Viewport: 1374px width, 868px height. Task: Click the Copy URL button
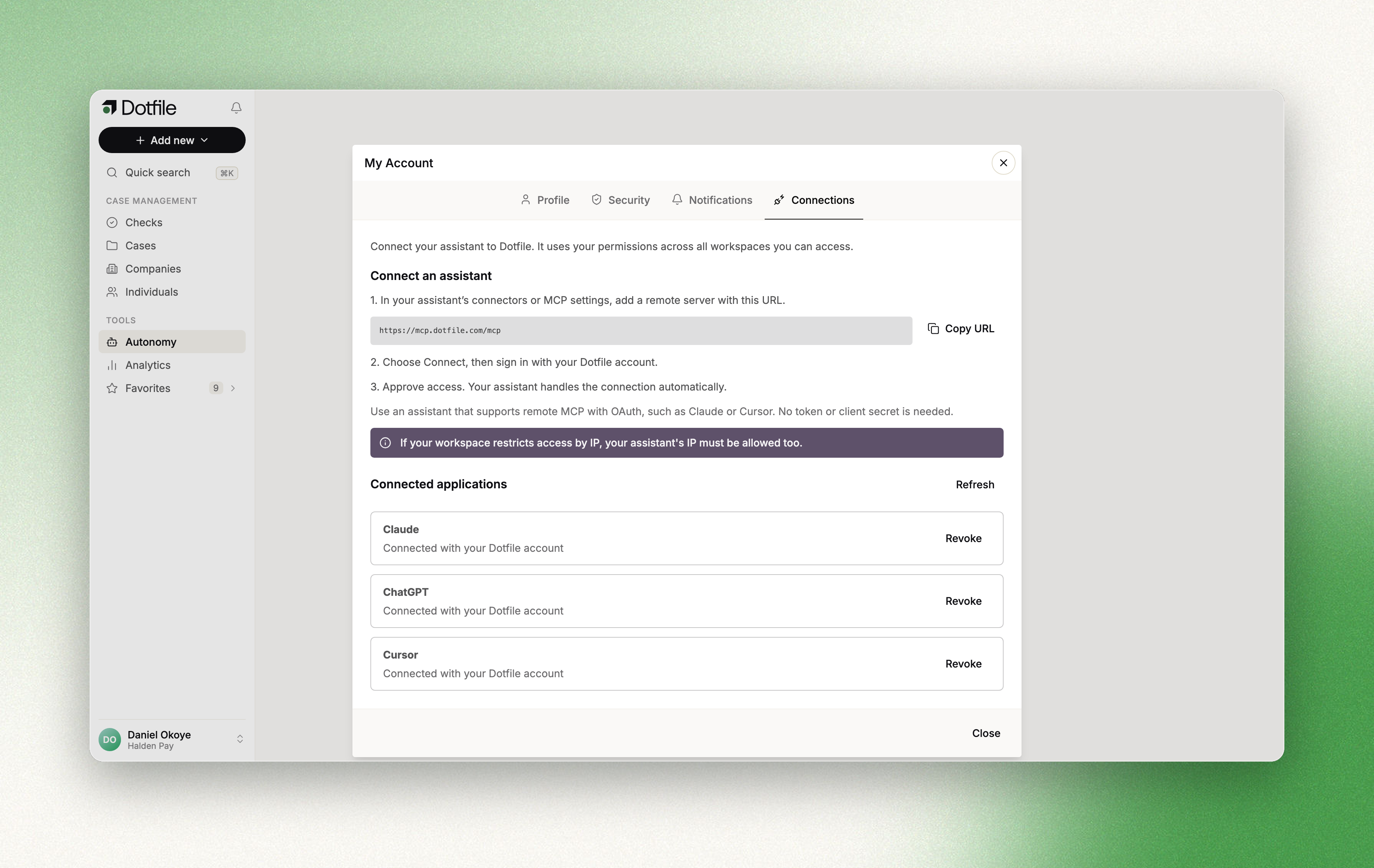[961, 329]
